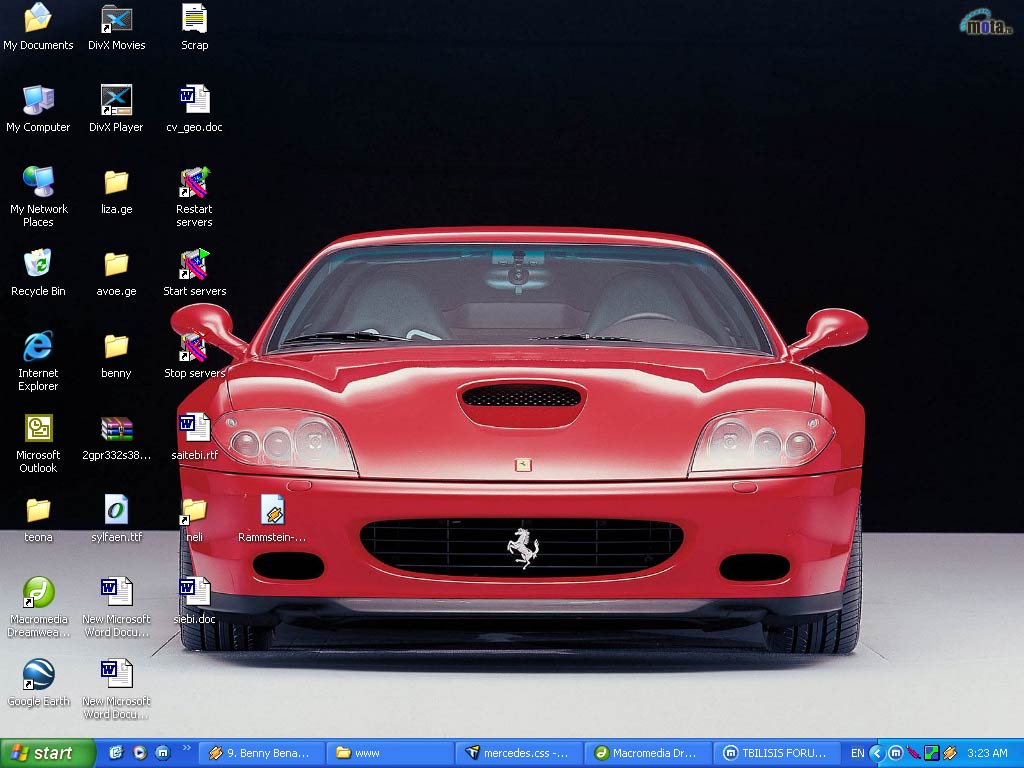The image size is (1024, 768).
Task: Click the Scrap file icon
Action: [x=195, y=27]
